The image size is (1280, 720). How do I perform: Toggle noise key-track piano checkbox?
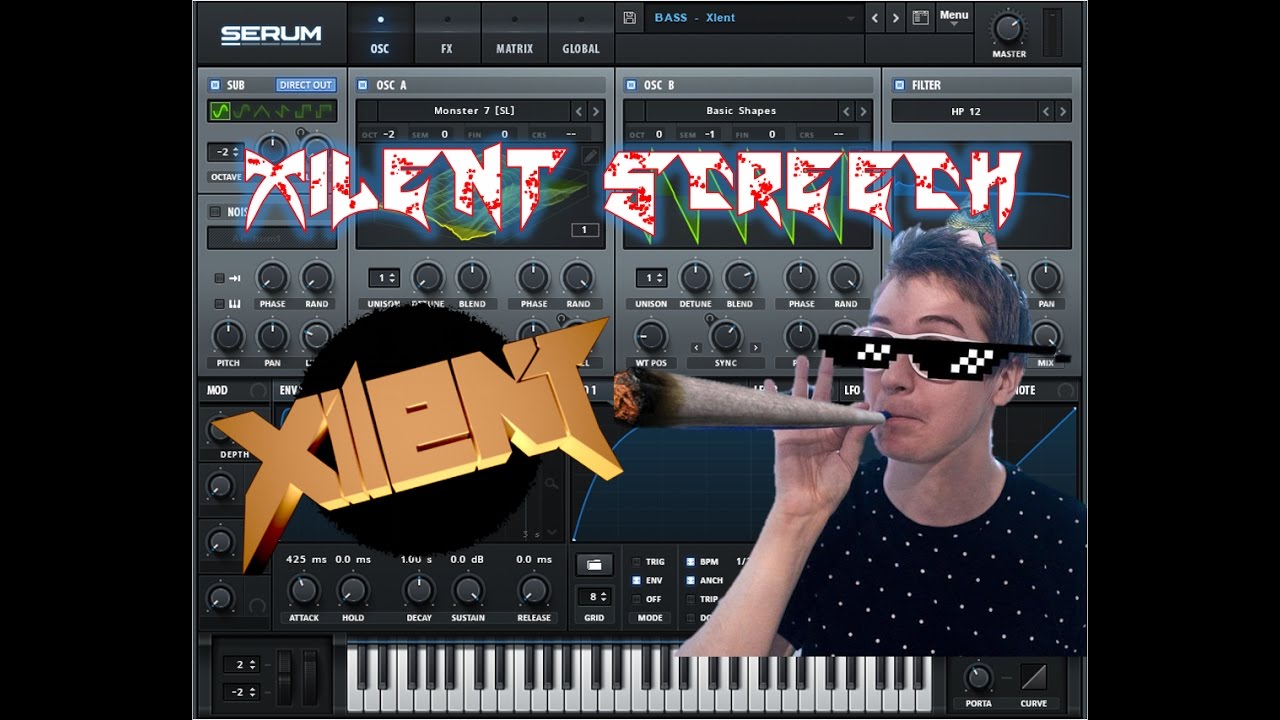point(220,304)
